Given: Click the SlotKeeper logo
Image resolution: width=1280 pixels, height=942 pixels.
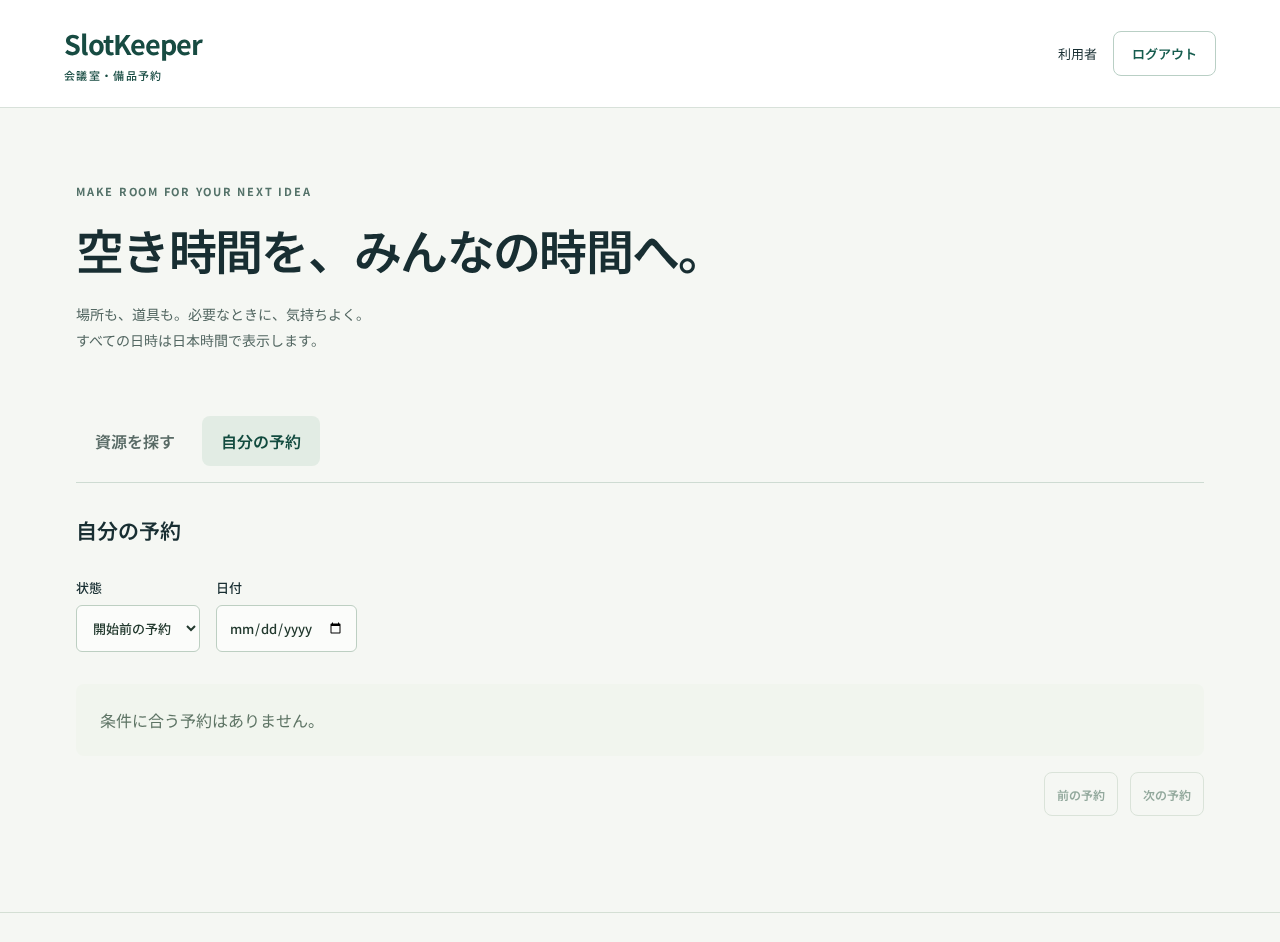Looking at the screenshot, I should [x=133, y=46].
